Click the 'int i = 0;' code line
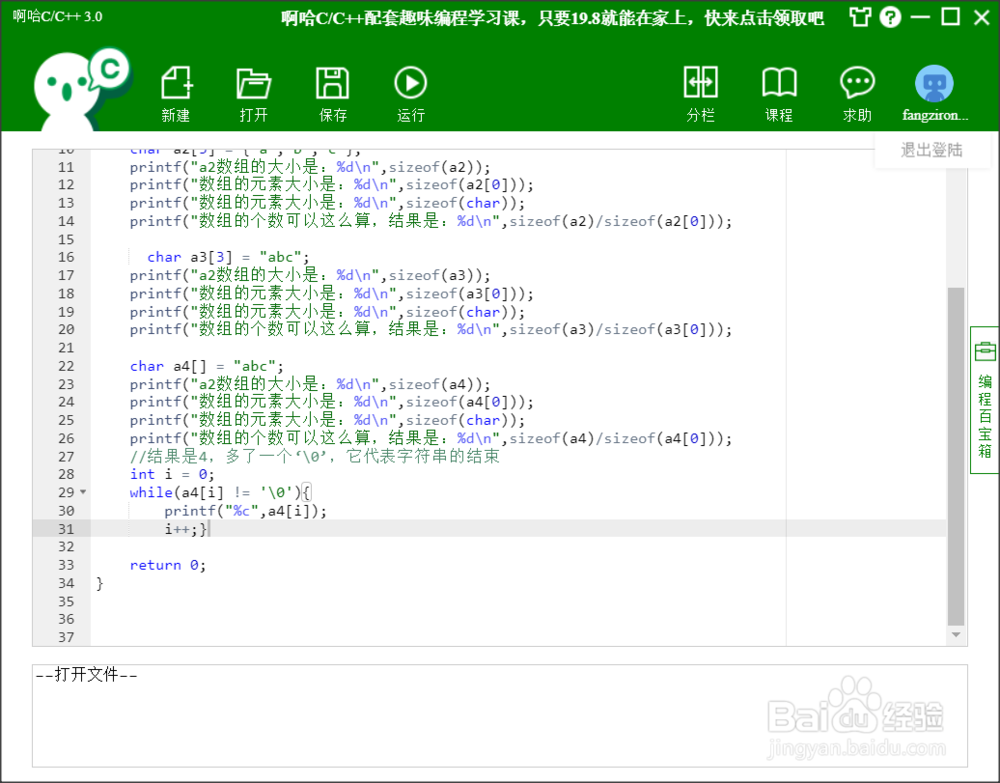Viewport: 1000px width, 783px height. (172, 474)
